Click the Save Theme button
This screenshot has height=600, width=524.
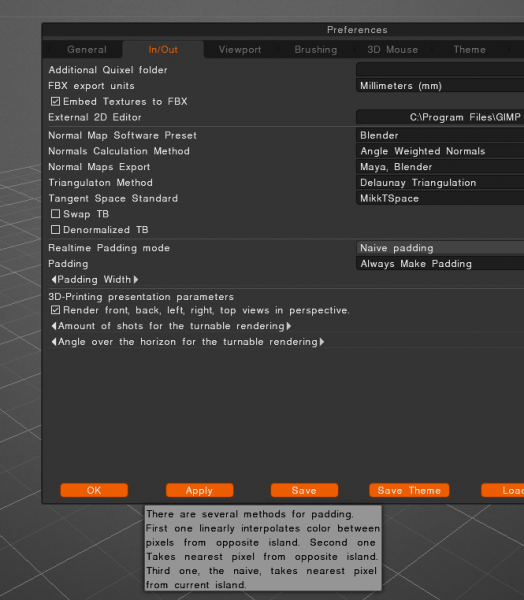[x=409, y=490]
